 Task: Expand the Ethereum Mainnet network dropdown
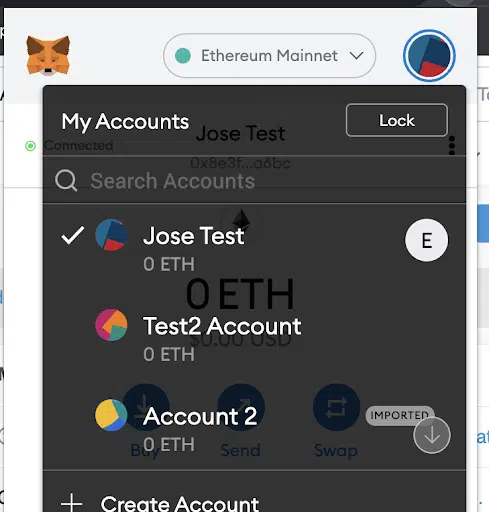[x=270, y=56]
